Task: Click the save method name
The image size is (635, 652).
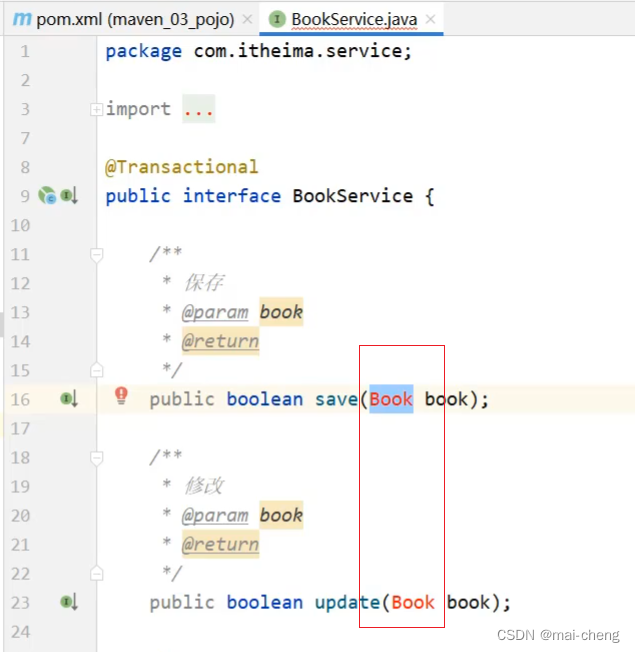Action: 336,399
